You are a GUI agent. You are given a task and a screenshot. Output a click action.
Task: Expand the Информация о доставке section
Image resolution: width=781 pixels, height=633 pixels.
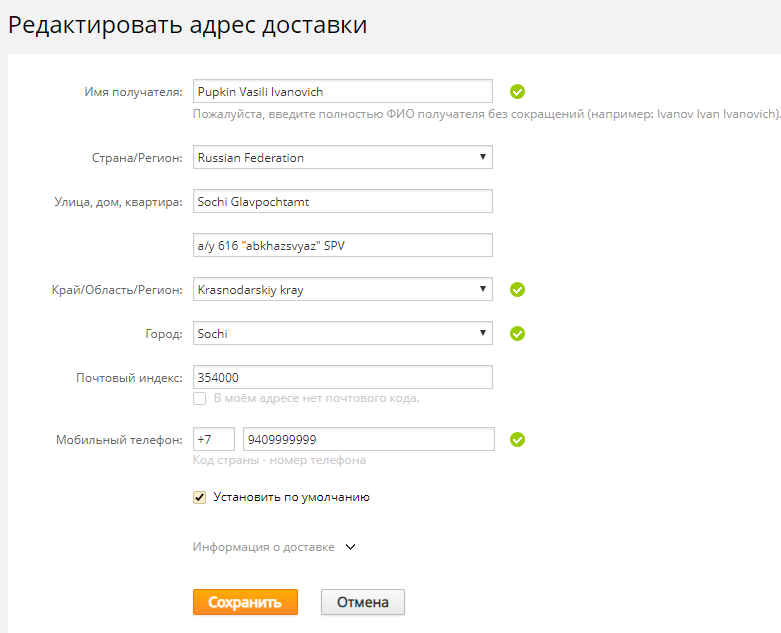(263, 547)
